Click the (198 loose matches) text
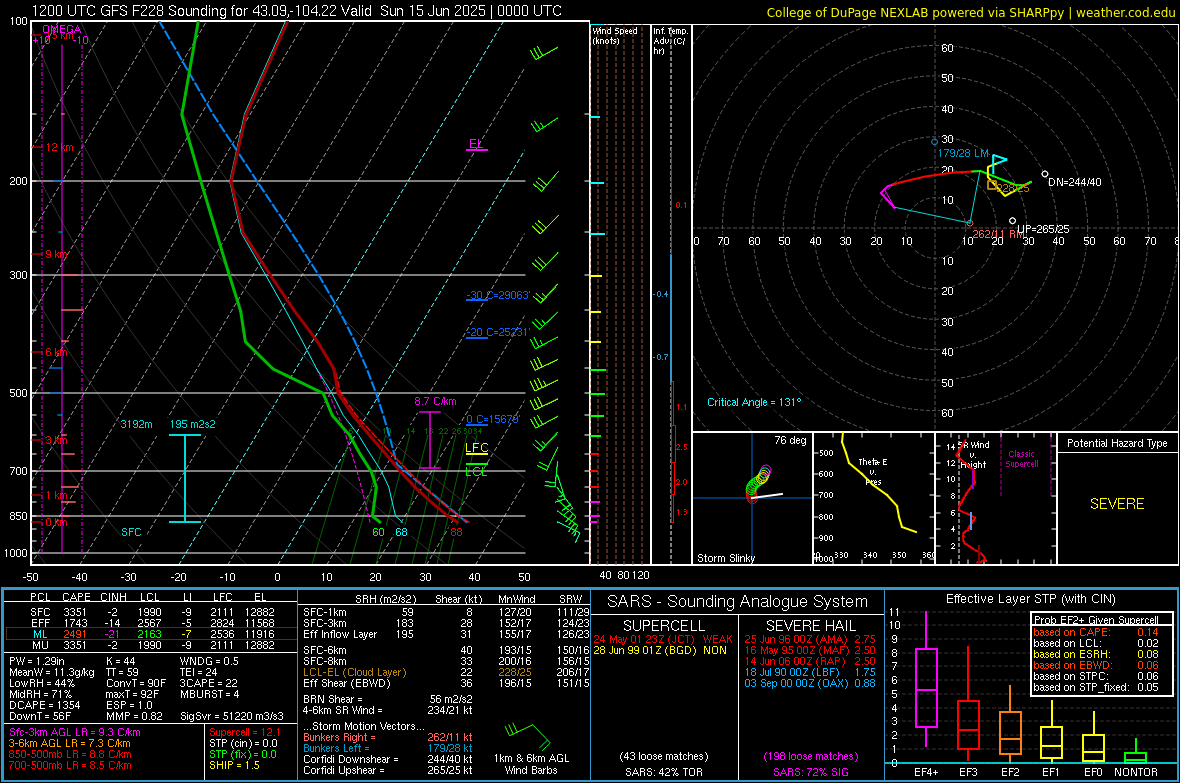The height and width of the screenshot is (783, 1180). point(810,756)
